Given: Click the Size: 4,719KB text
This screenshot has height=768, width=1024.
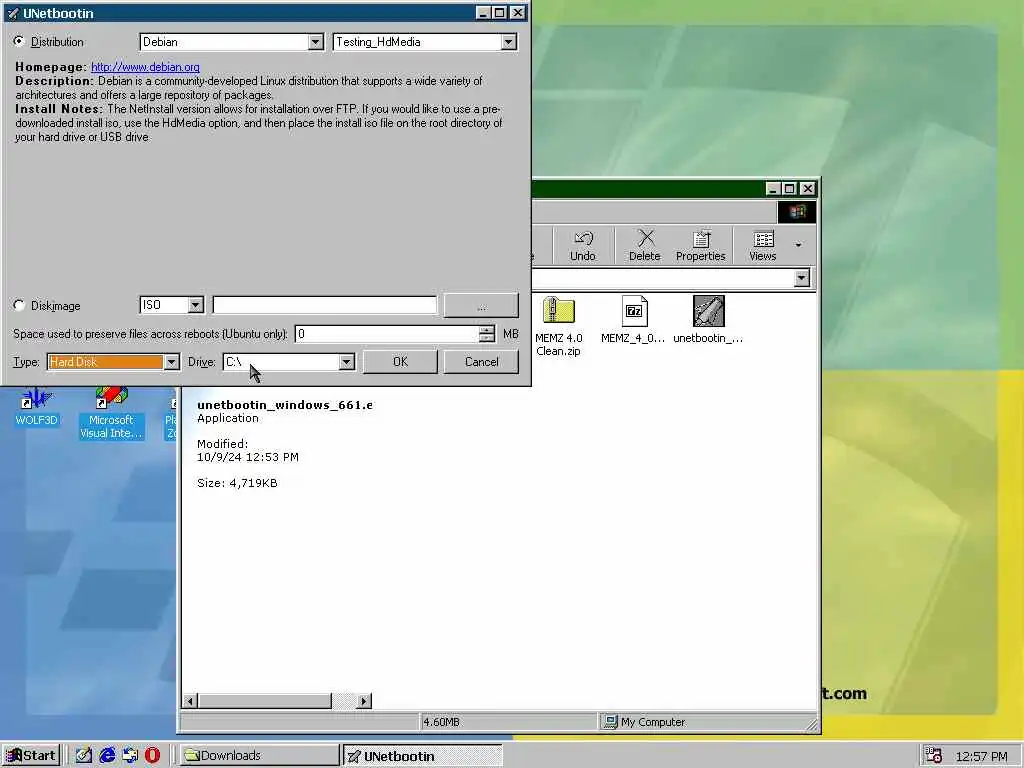Looking at the screenshot, I should tap(237, 483).
